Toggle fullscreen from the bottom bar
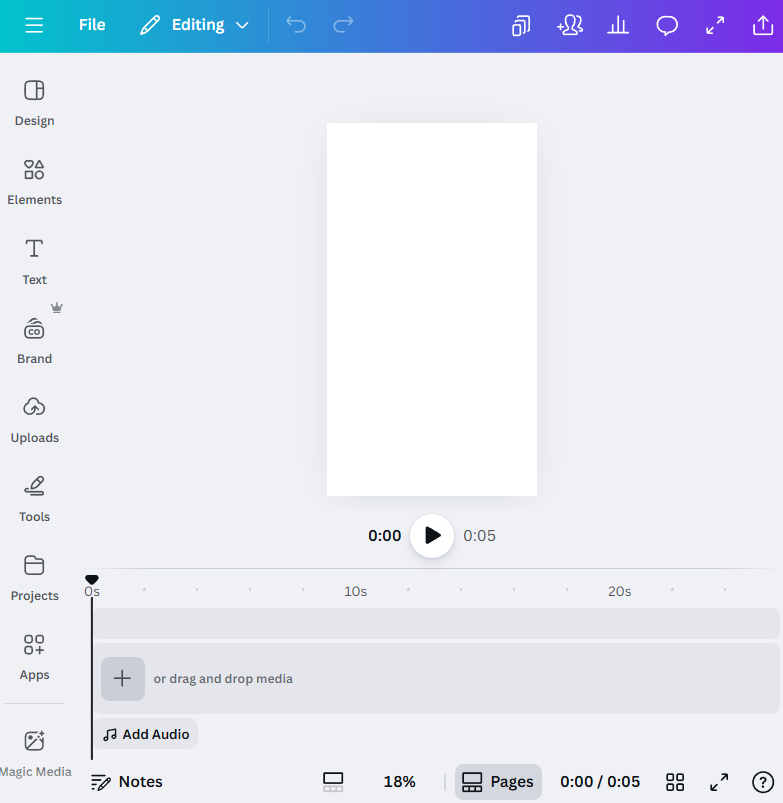The height and width of the screenshot is (803, 783). [x=719, y=782]
